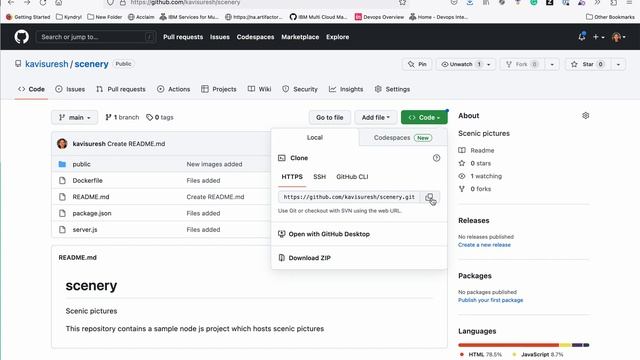Open the user profile avatar menu
The width and height of the screenshot is (640, 360).
coord(619,37)
